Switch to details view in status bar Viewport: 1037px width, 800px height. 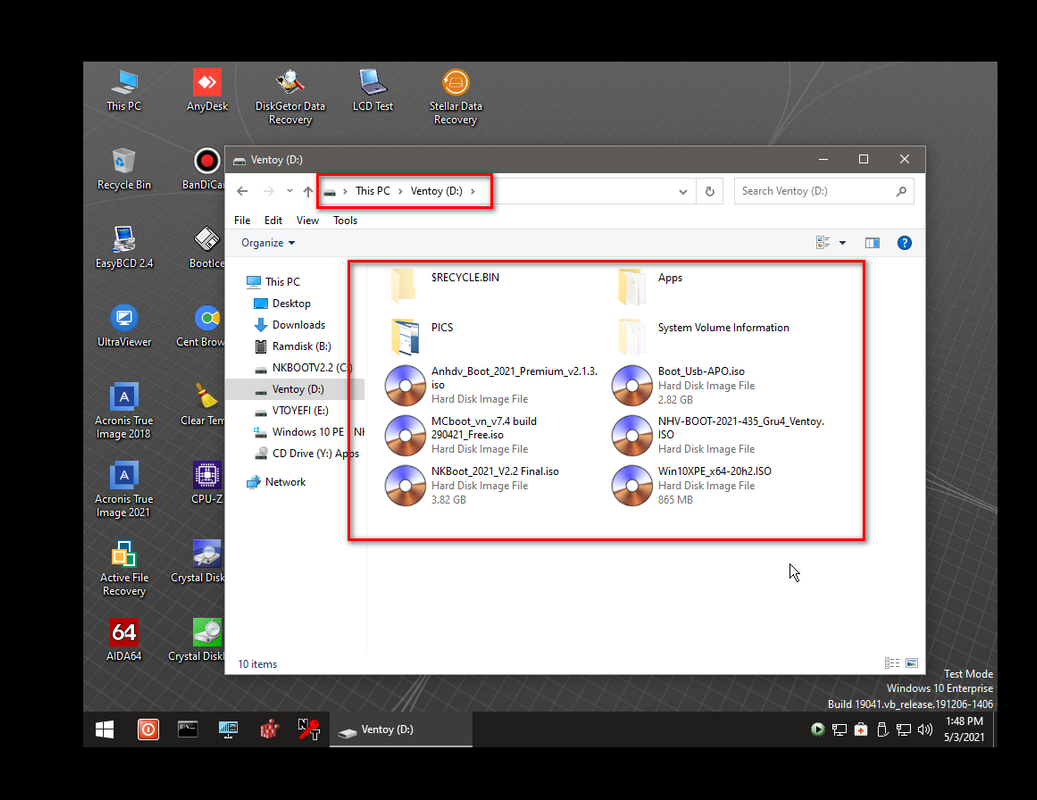[x=892, y=662]
